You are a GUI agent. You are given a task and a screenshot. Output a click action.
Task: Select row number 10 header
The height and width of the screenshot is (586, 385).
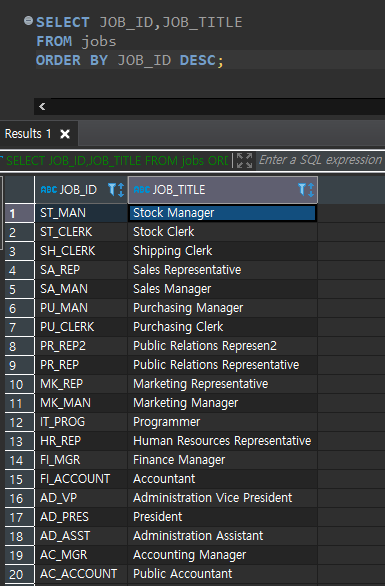[19, 384]
